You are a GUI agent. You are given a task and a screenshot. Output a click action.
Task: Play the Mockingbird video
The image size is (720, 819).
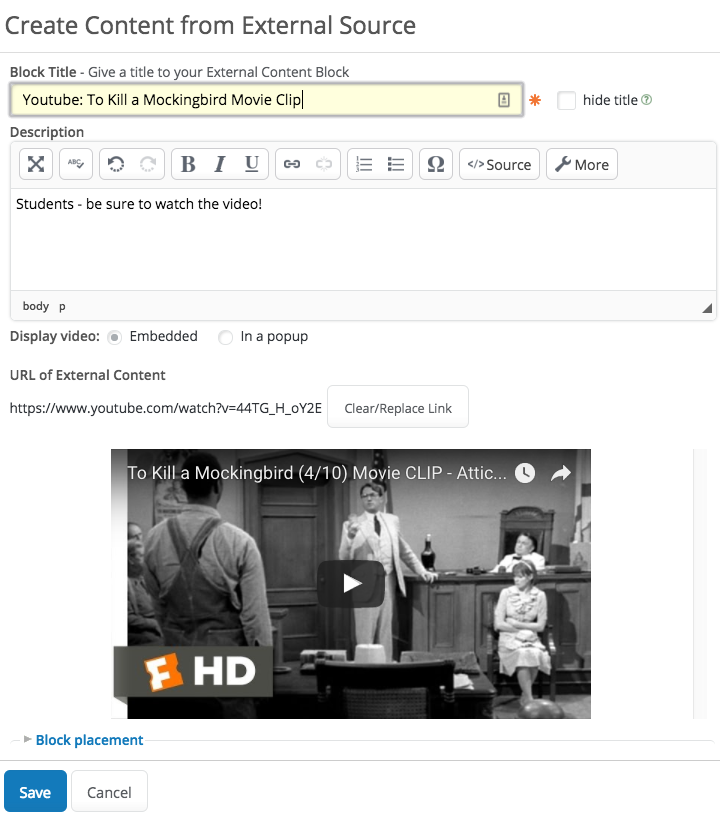[351, 583]
